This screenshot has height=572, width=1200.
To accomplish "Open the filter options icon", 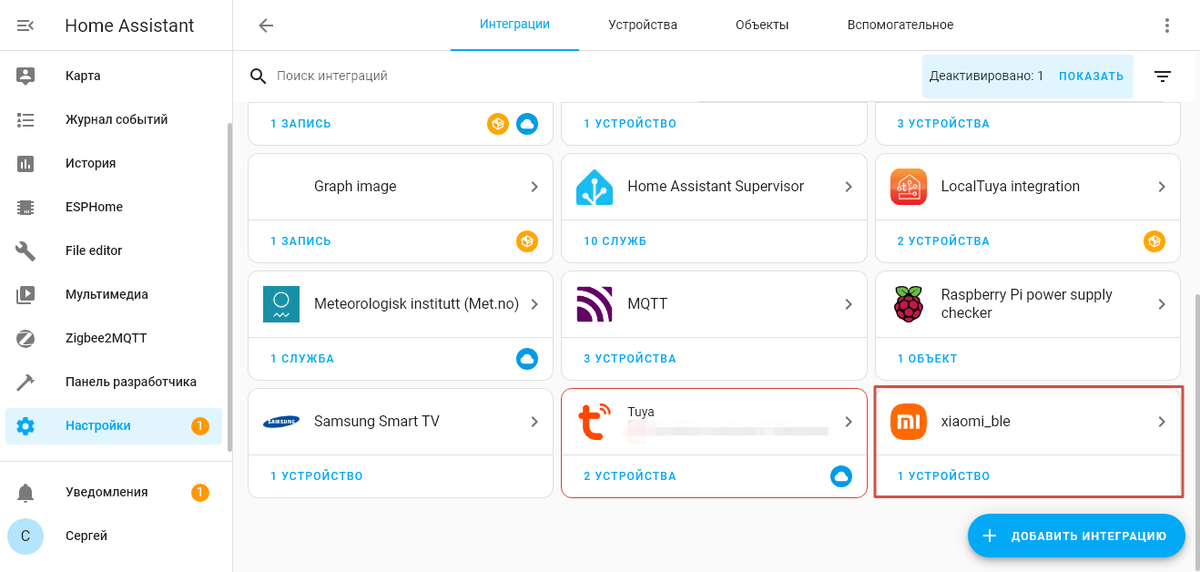I will tap(1162, 76).
